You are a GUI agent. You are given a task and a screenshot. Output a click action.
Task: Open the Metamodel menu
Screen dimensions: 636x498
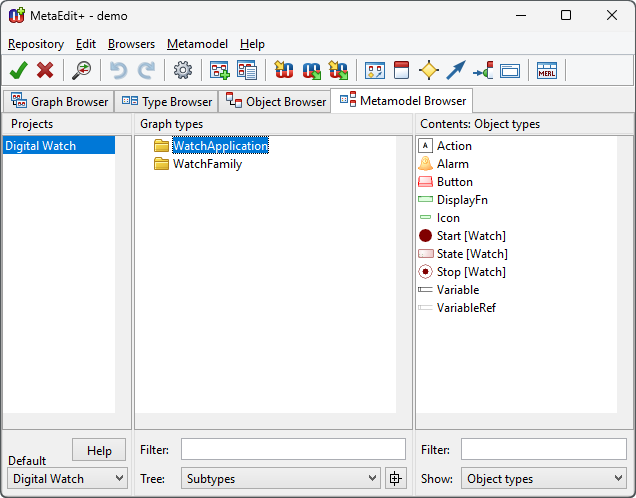click(197, 44)
